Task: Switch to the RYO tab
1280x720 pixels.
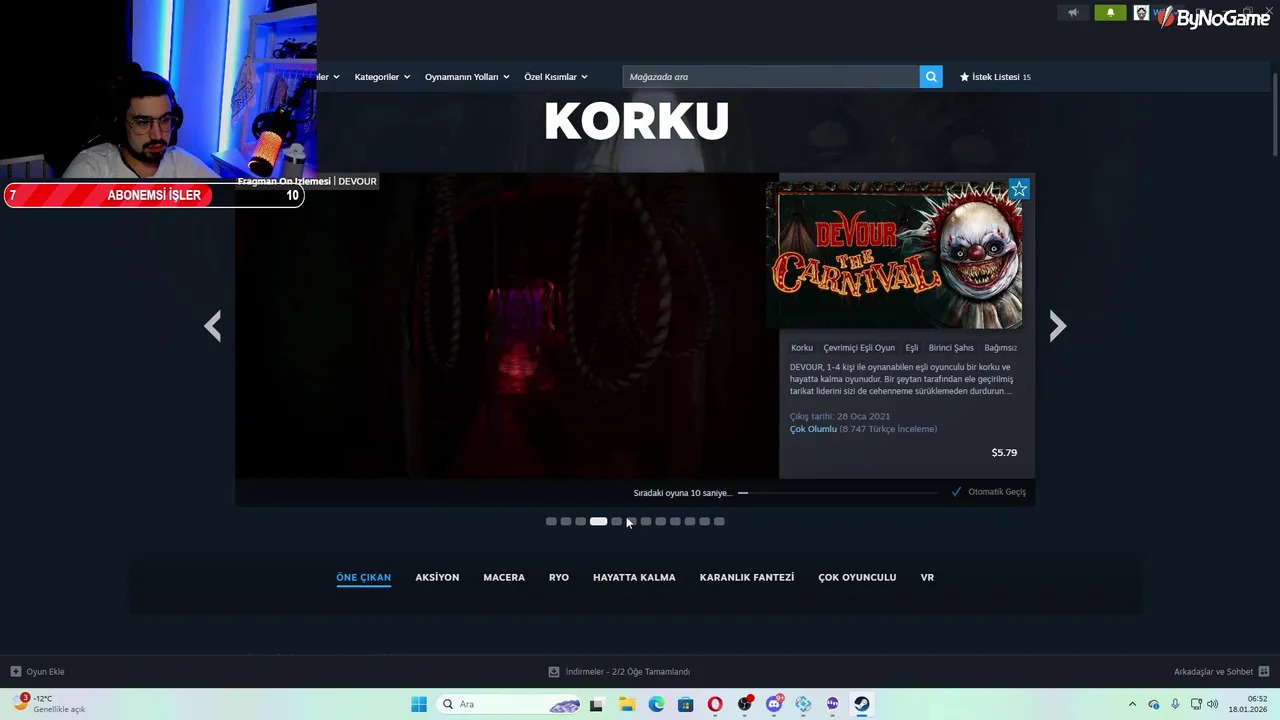Action: tap(559, 577)
